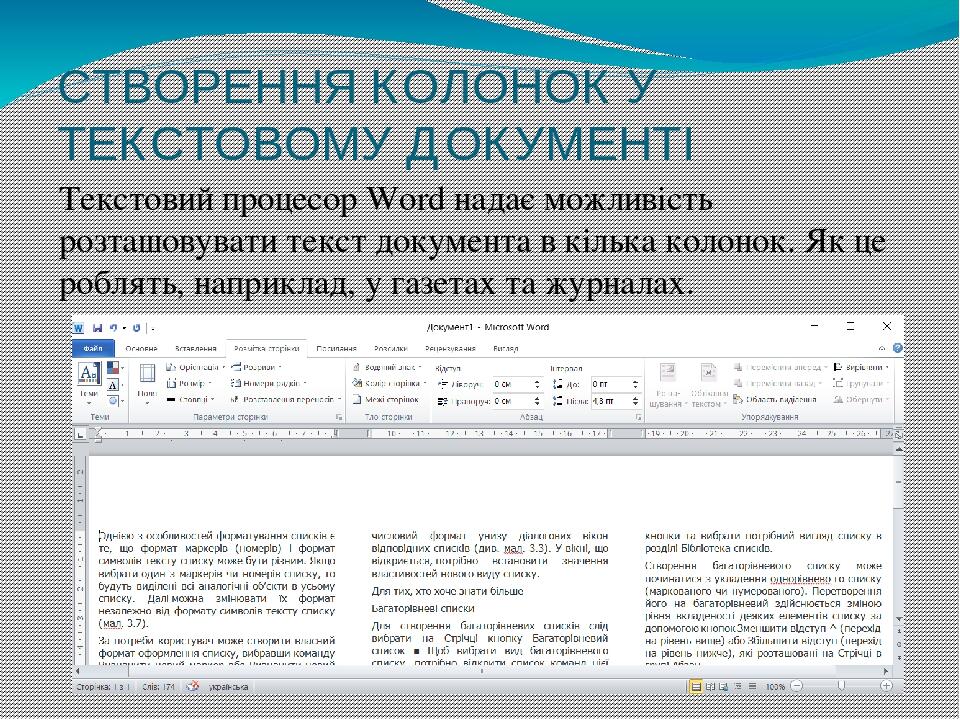Click left indent spinner arrows
The height and width of the screenshot is (720, 960).
click(x=538, y=384)
